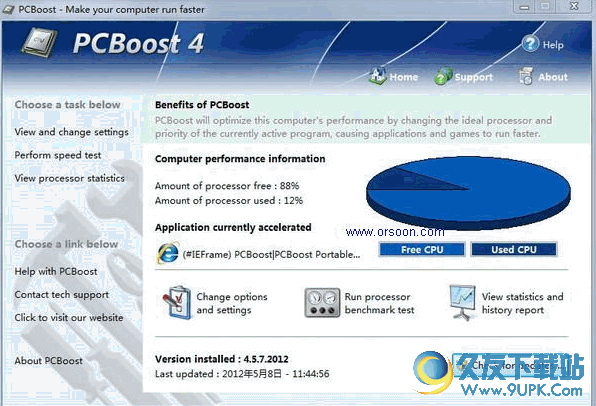Click the Version installed 4.5.7.2012 text

coord(222,359)
